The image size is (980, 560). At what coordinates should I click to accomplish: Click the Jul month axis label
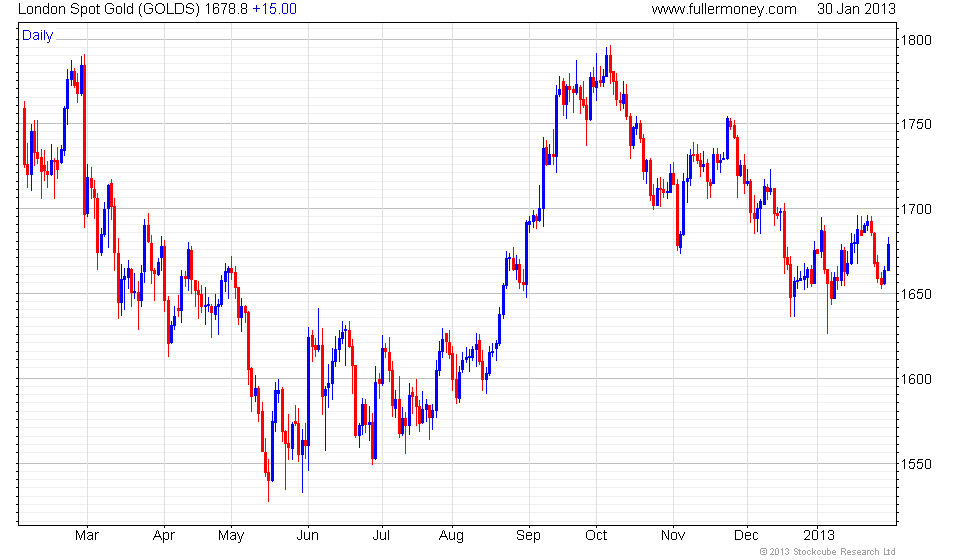coord(381,536)
